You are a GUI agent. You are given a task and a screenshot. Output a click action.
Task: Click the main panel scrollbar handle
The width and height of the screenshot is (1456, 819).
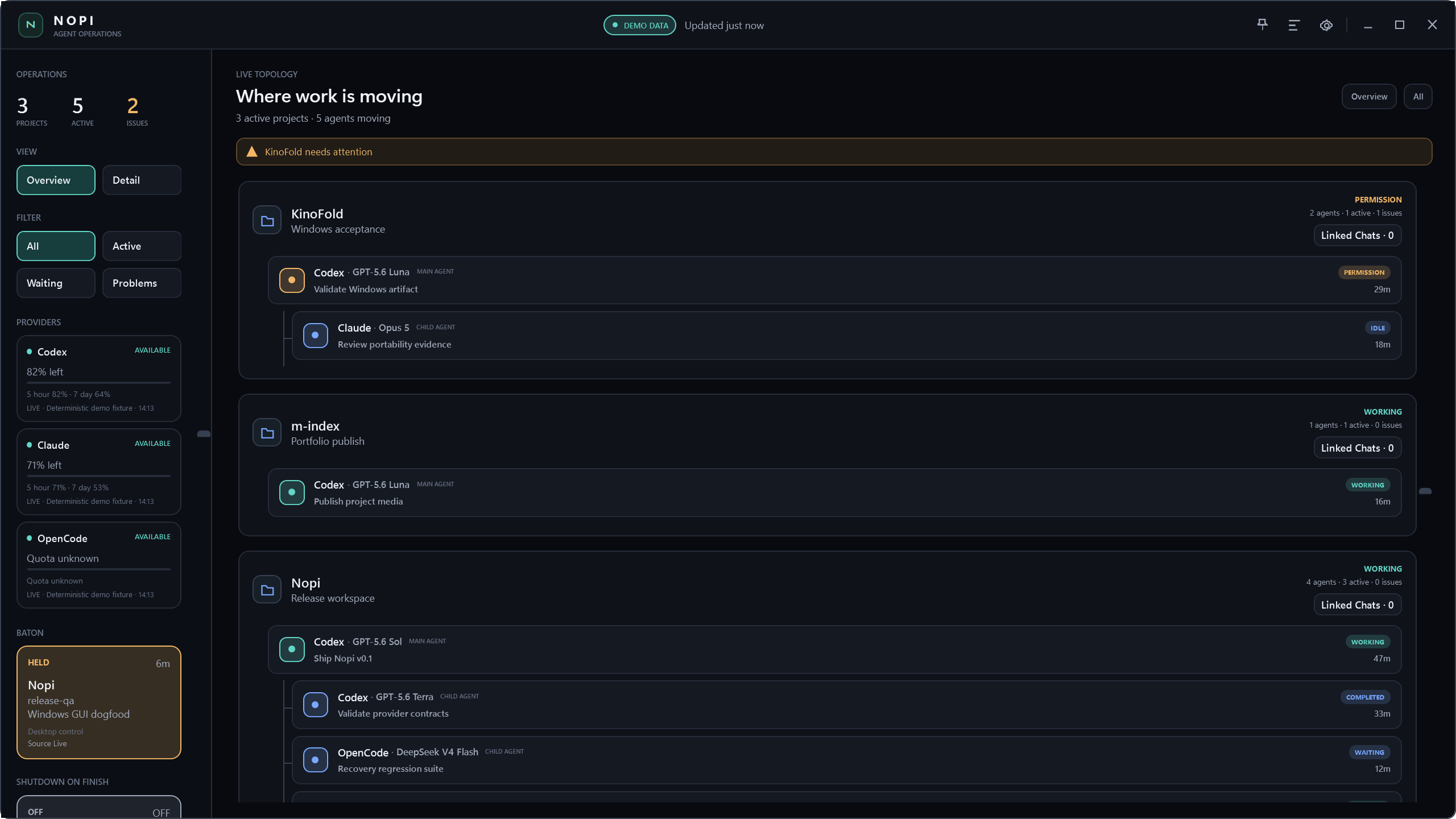(x=1425, y=491)
